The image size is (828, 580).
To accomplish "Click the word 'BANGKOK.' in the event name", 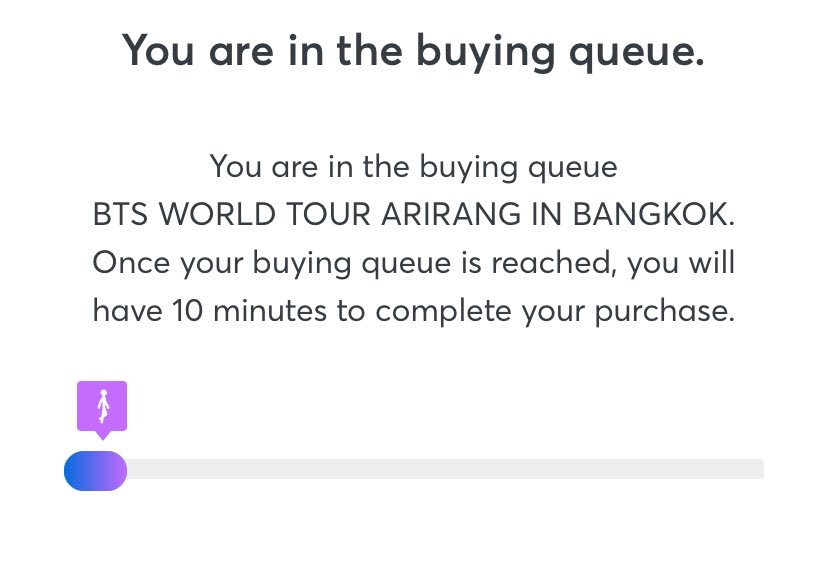I will 654,214.
